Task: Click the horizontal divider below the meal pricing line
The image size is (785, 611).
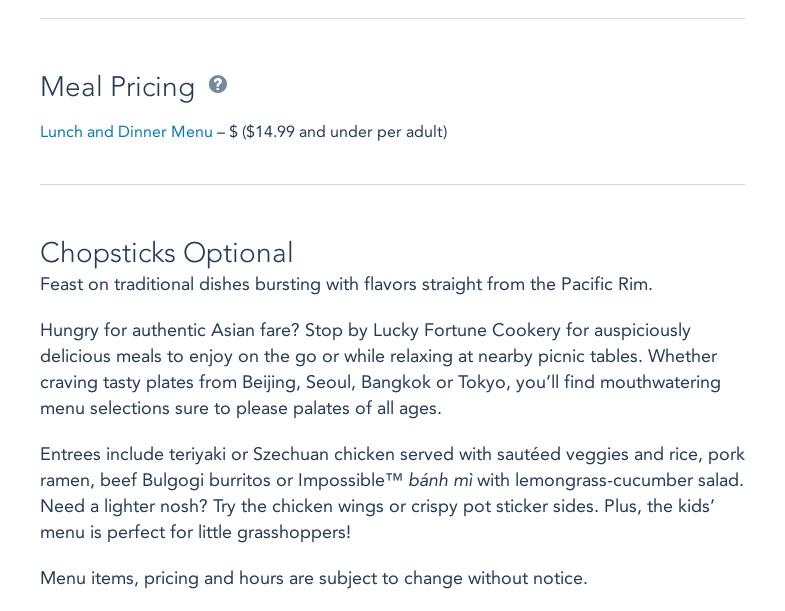Action: (x=392, y=184)
